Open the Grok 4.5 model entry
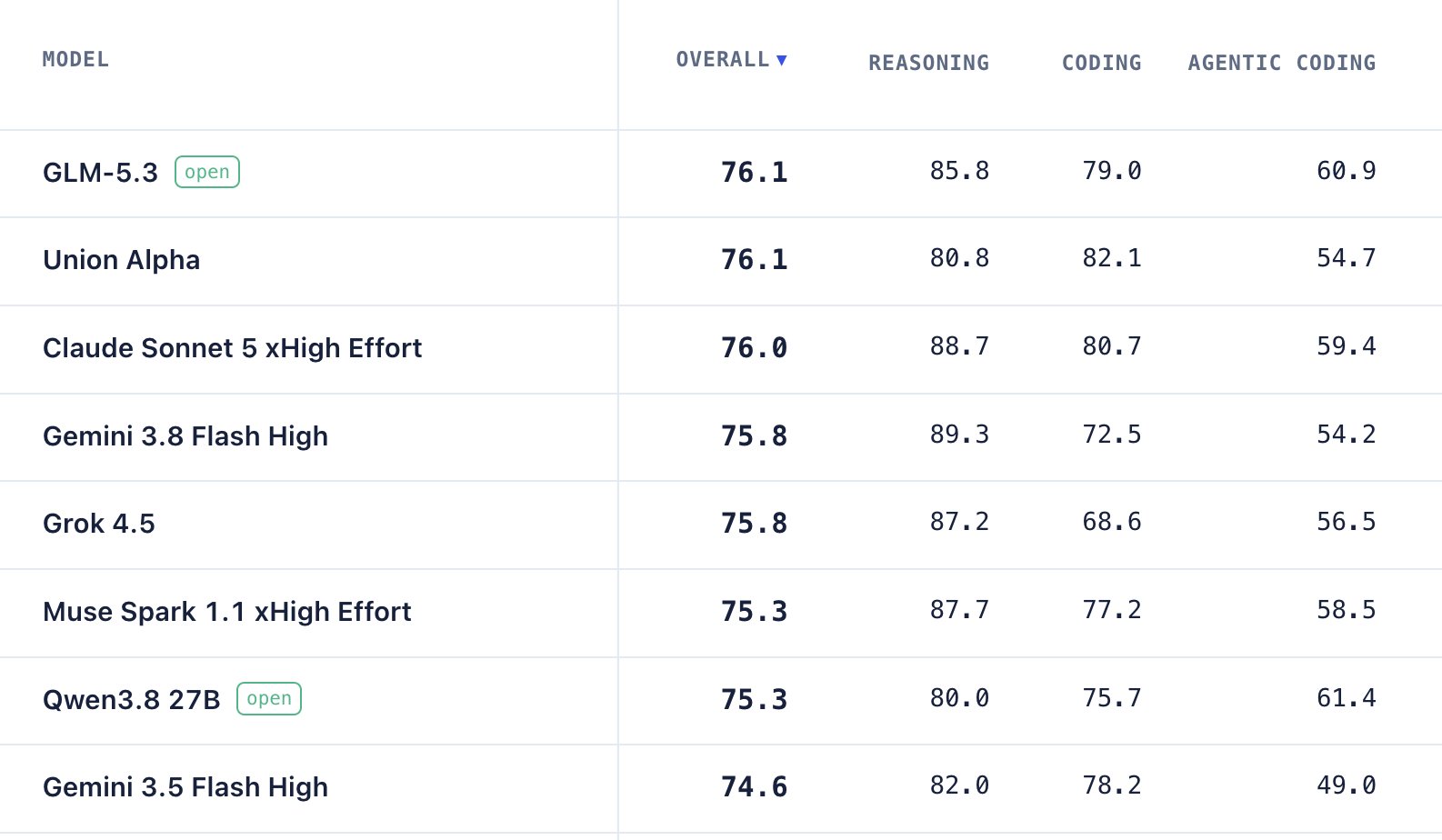This screenshot has width=1442, height=840. (x=98, y=524)
